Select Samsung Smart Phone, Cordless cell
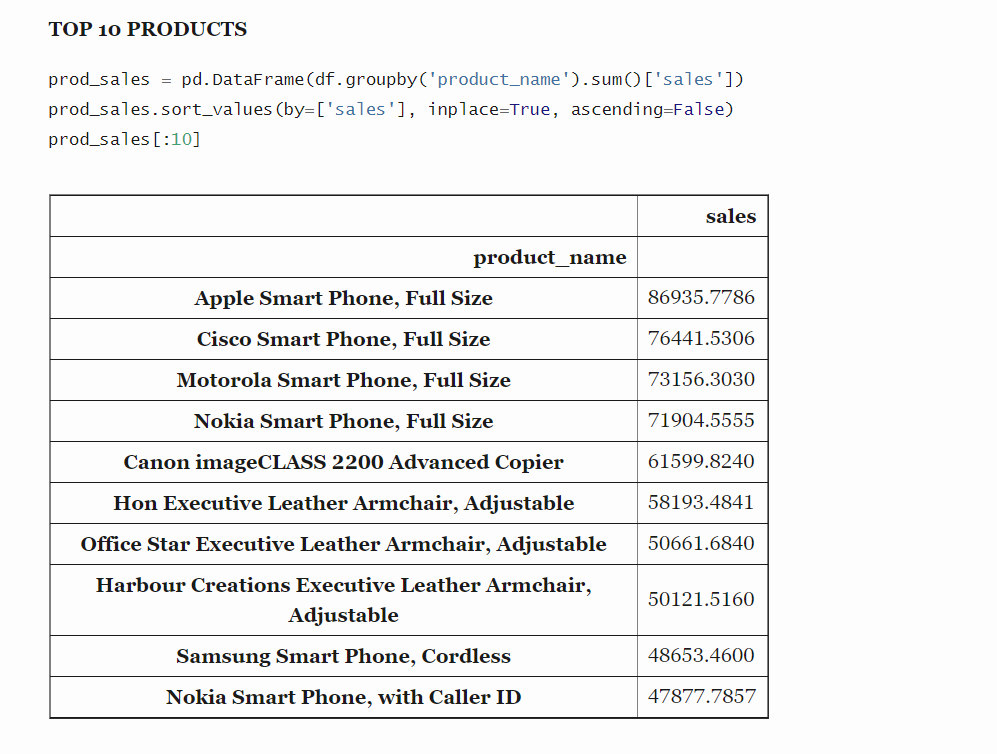Screen dimensions: 997x754 pyautogui.click(x=343, y=656)
